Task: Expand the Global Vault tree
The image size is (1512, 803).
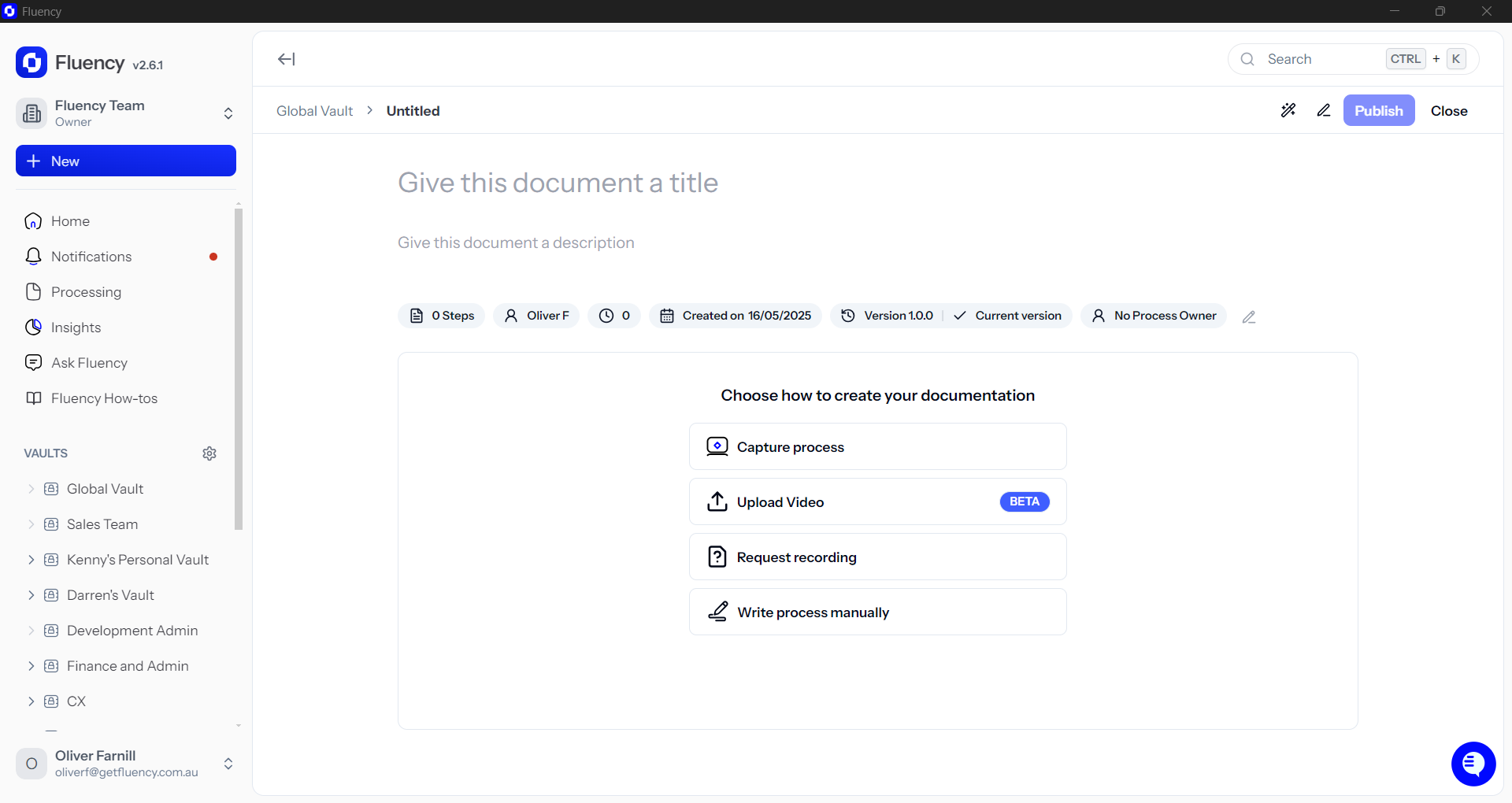Action: pyautogui.click(x=31, y=489)
